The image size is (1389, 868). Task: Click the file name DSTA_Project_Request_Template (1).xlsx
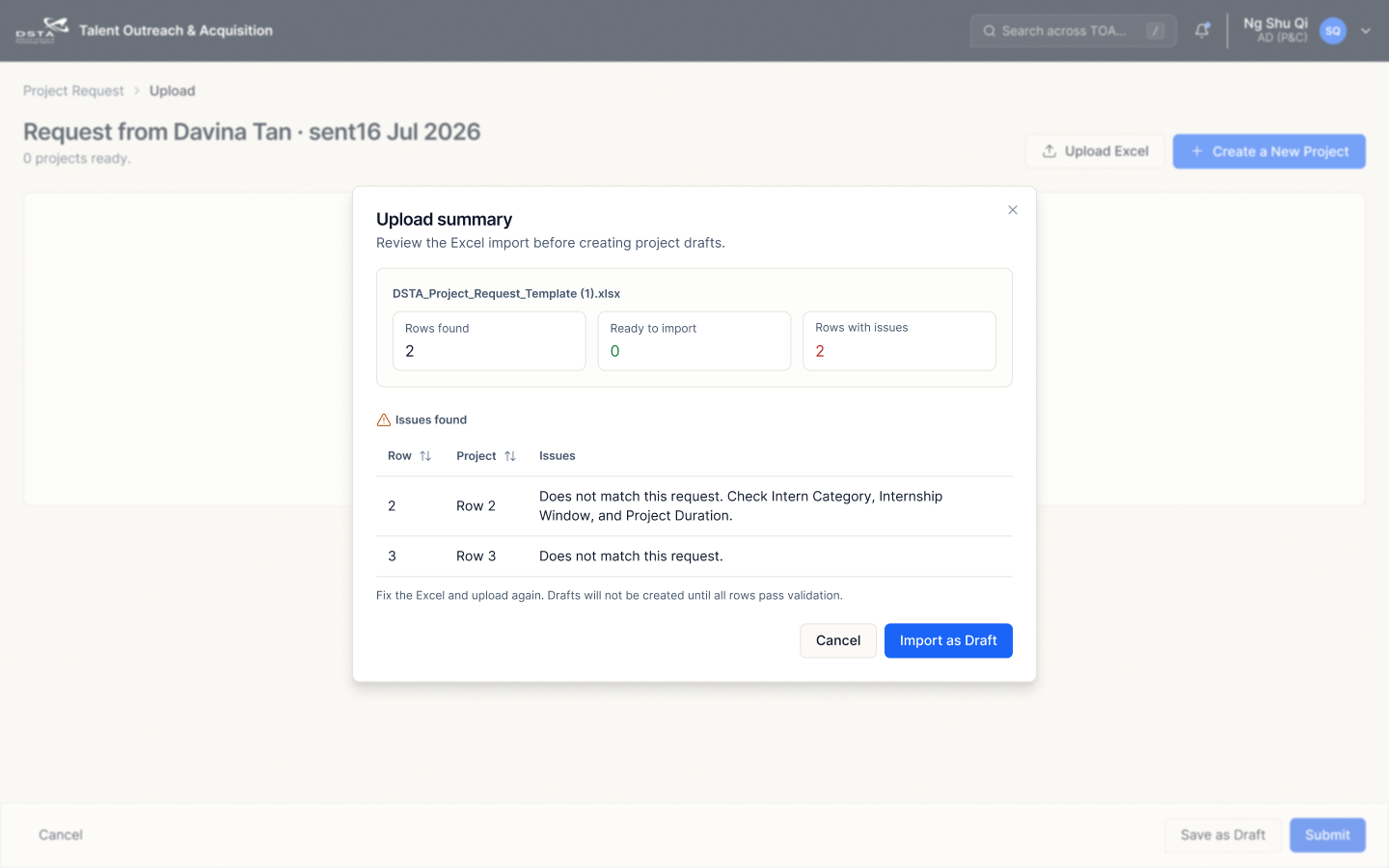pyautogui.click(x=506, y=293)
